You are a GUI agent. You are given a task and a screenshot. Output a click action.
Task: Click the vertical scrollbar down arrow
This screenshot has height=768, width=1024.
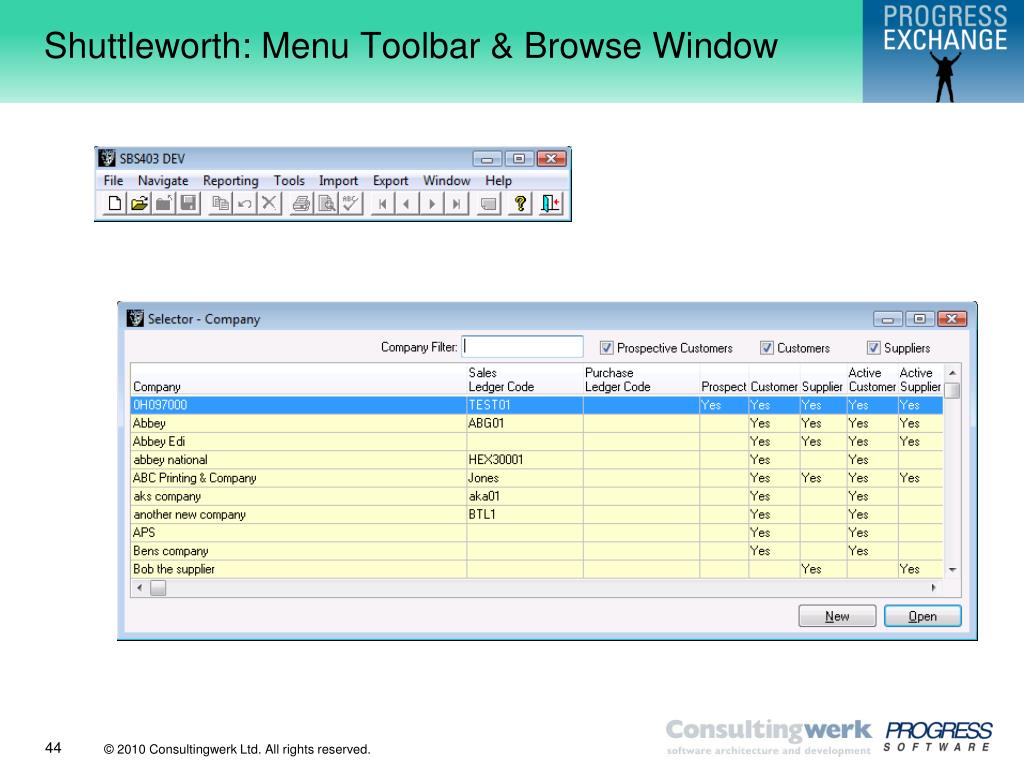pyautogui.click(x=952, y=570)
